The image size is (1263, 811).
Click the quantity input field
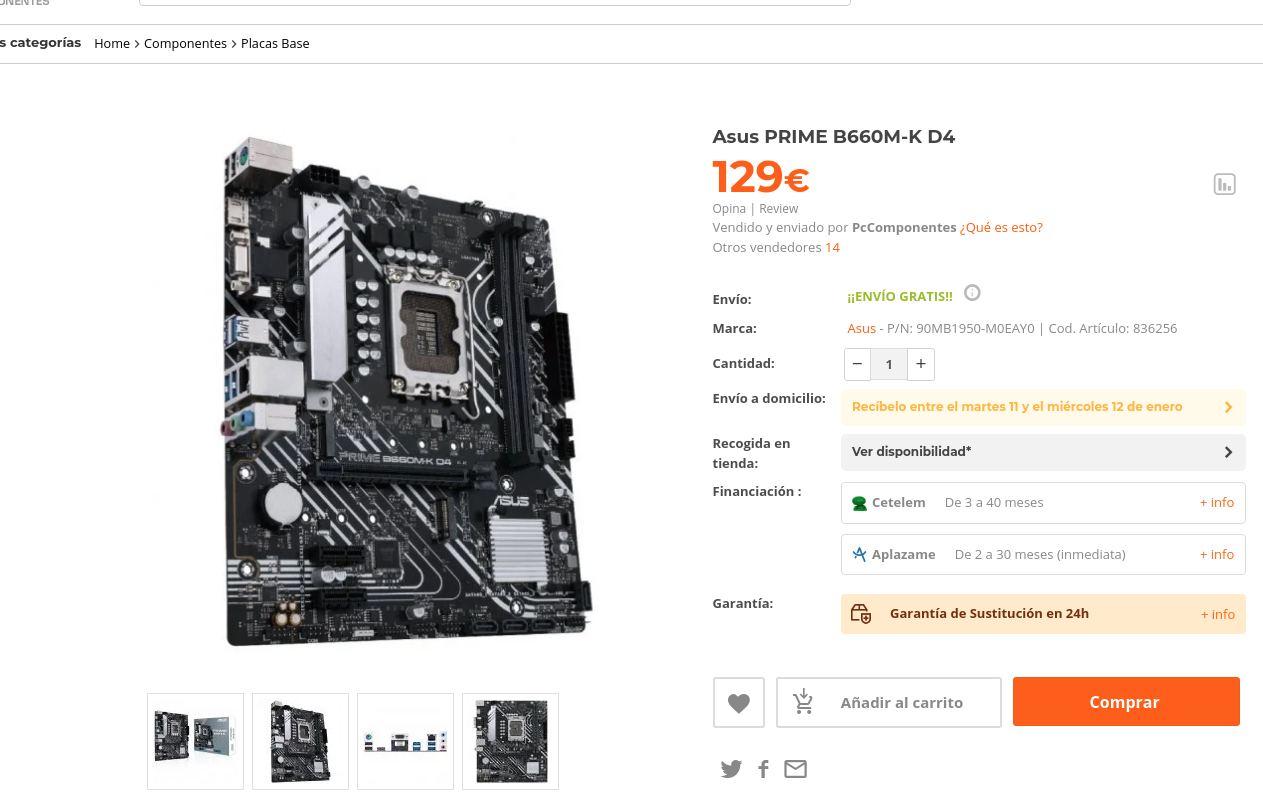(x=889, y=364)
